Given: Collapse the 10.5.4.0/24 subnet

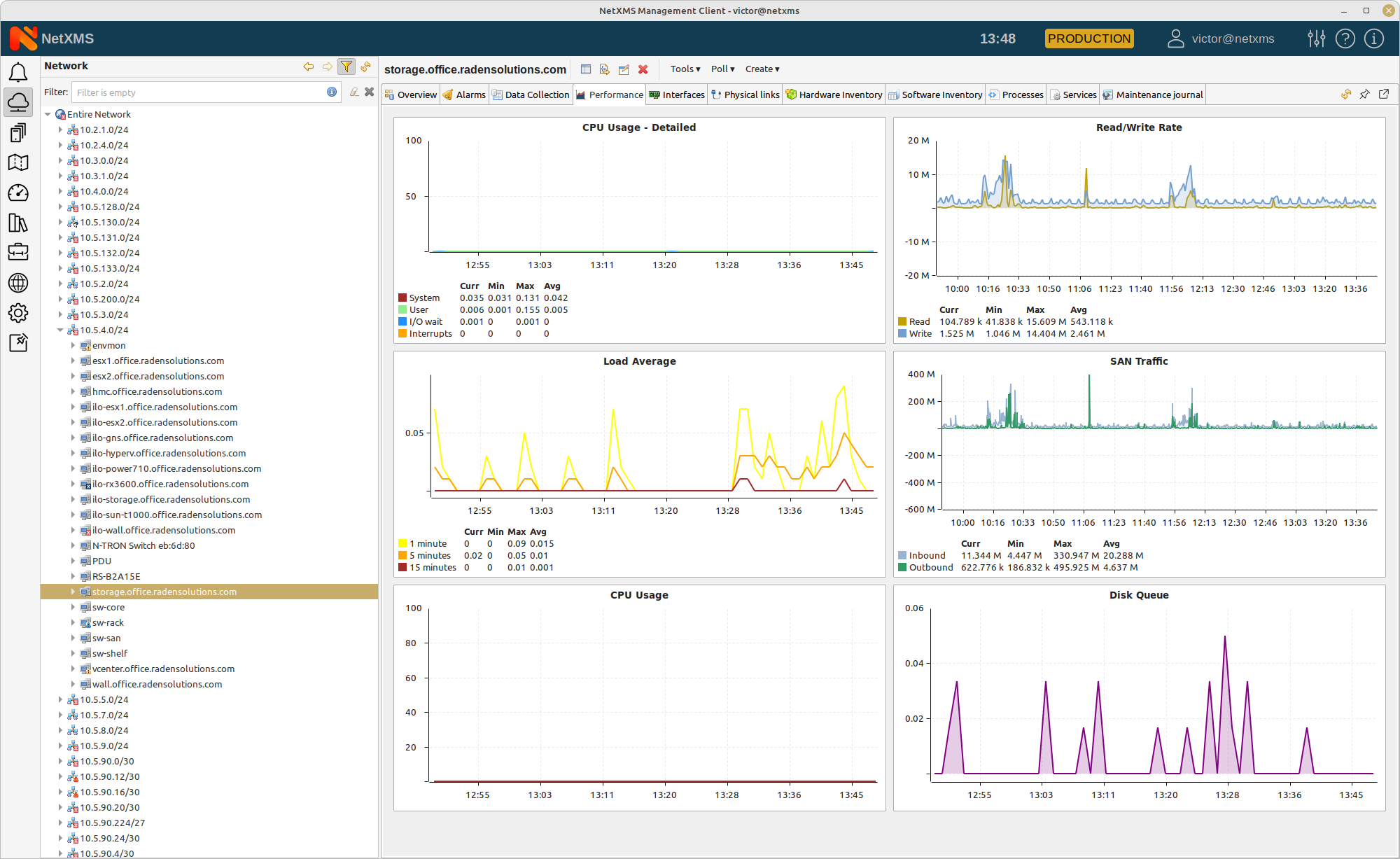Looking at the screenshot, I should tap(60, 330).
